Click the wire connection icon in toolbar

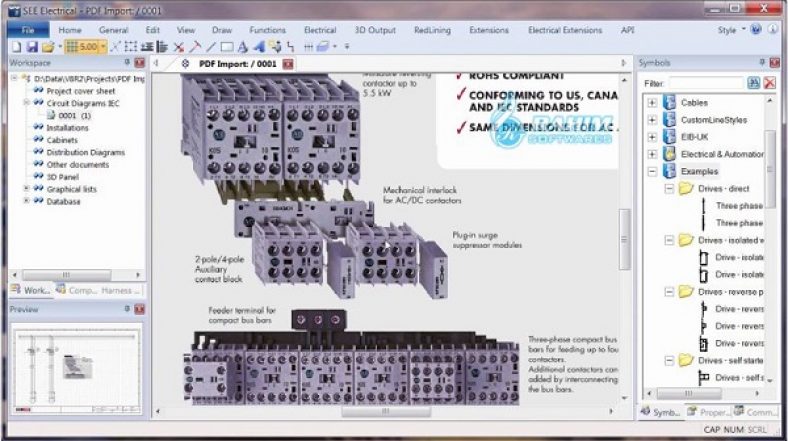tap(290, 47)
